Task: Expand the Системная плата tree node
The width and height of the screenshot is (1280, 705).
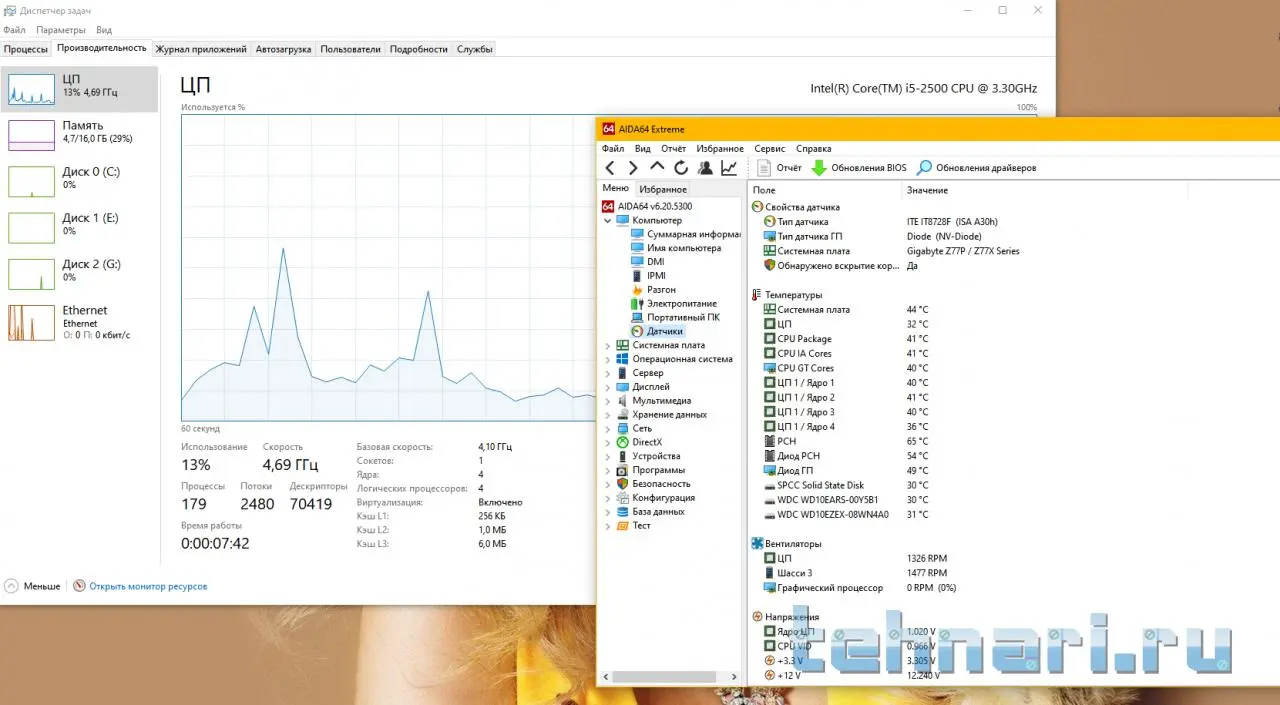Action: (x=607, y=345)
